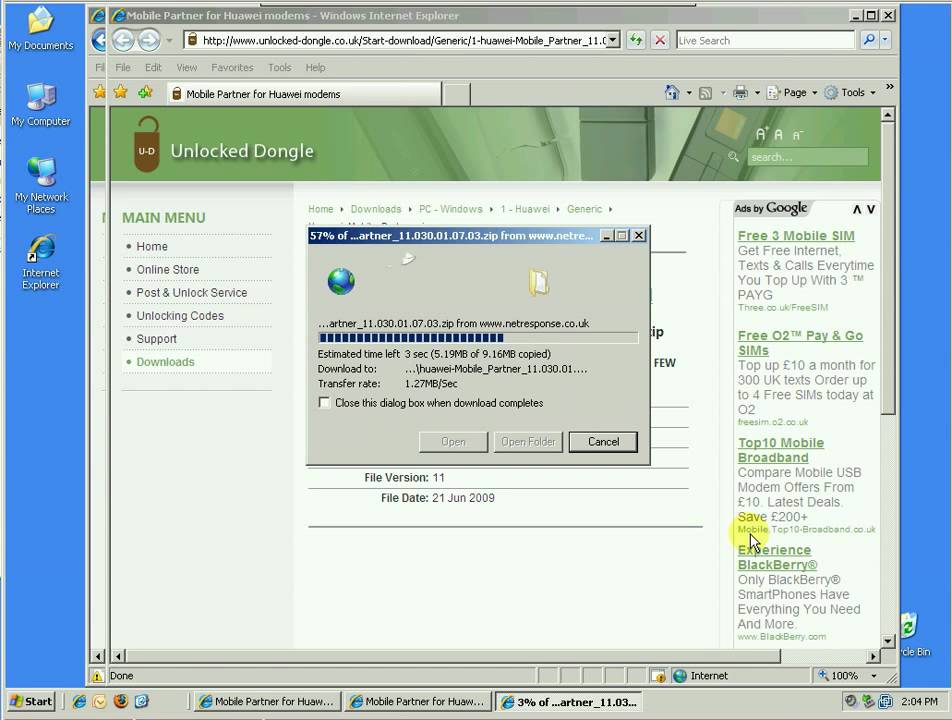
Task: Print the page using printer icon
Action: tap(740, 92)
